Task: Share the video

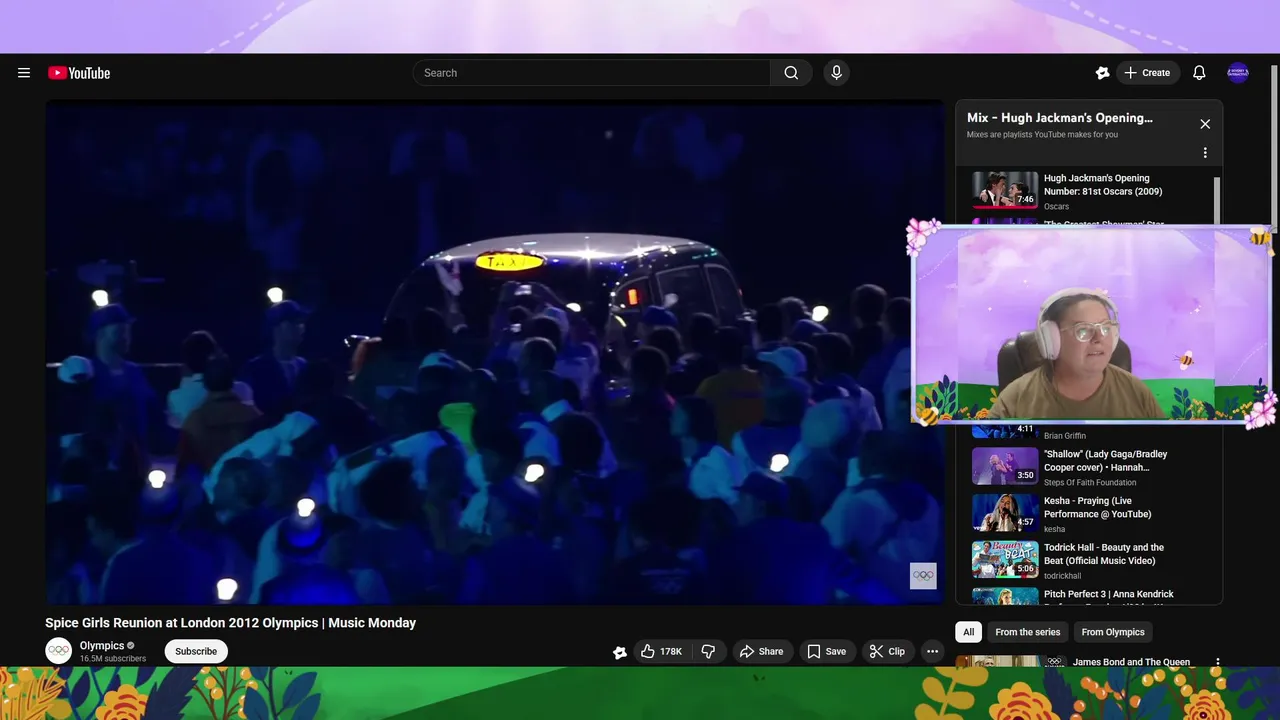Action: coord(761,651)
